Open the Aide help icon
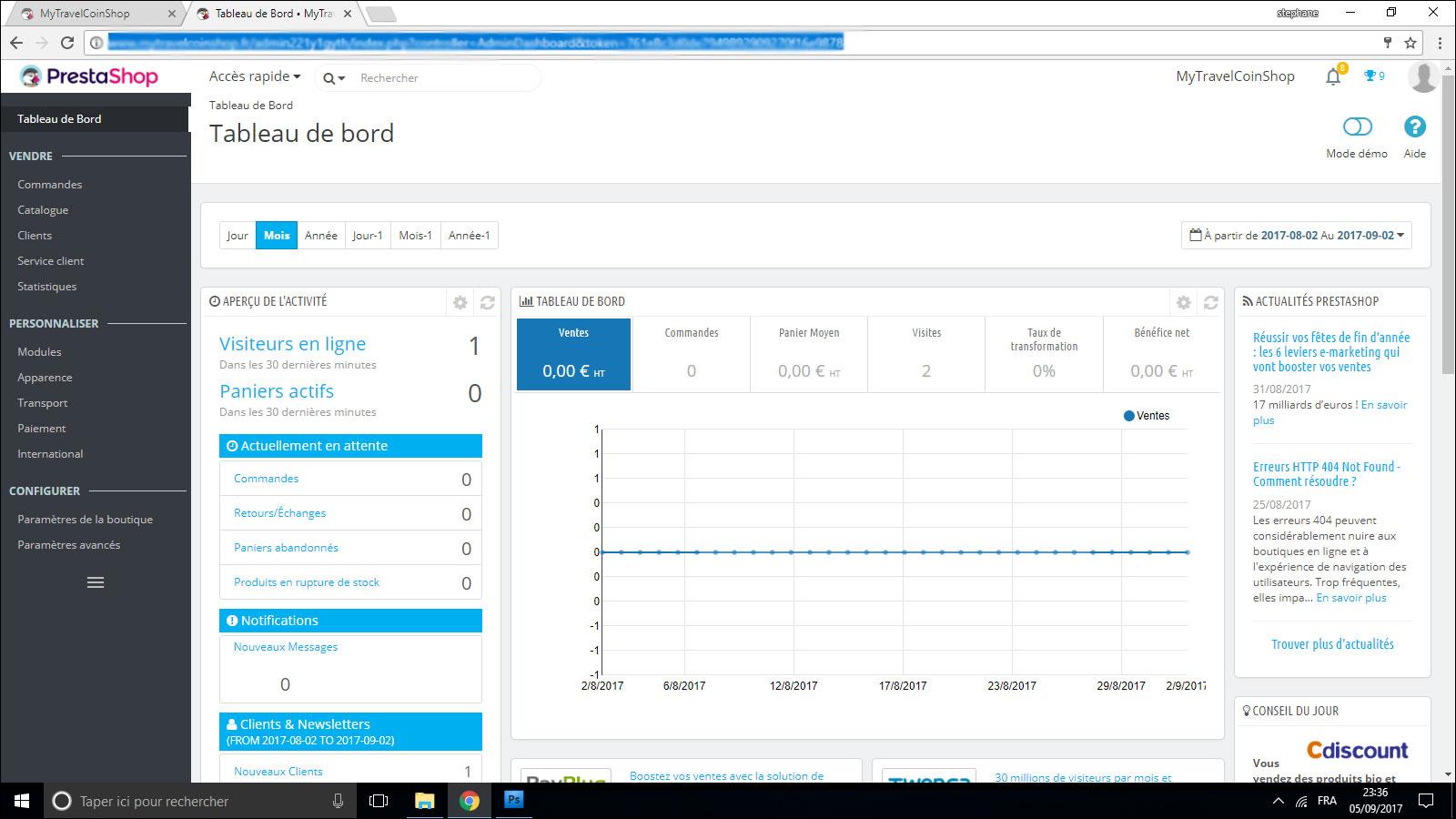Screen dimensions: 1456x819 click(x=1414, y=127)
